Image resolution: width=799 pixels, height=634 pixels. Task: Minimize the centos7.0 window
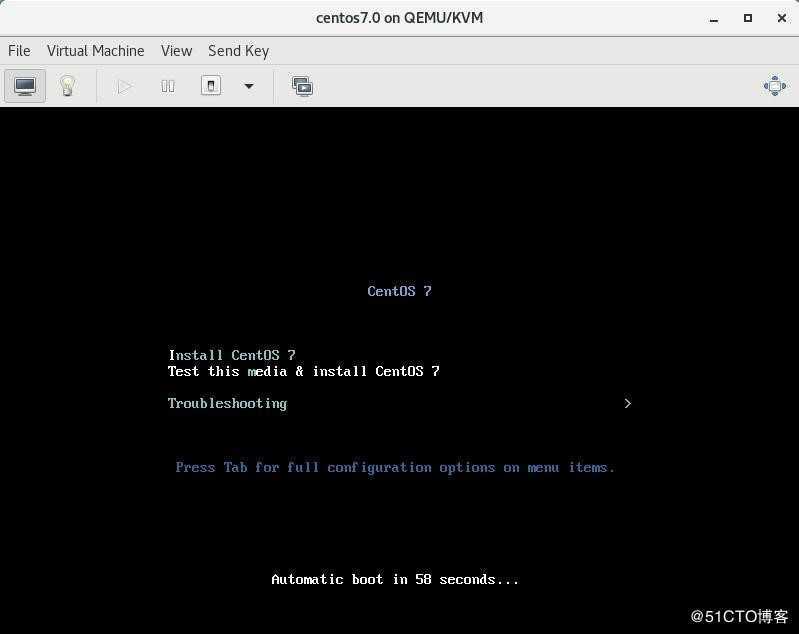pos(714,19)
